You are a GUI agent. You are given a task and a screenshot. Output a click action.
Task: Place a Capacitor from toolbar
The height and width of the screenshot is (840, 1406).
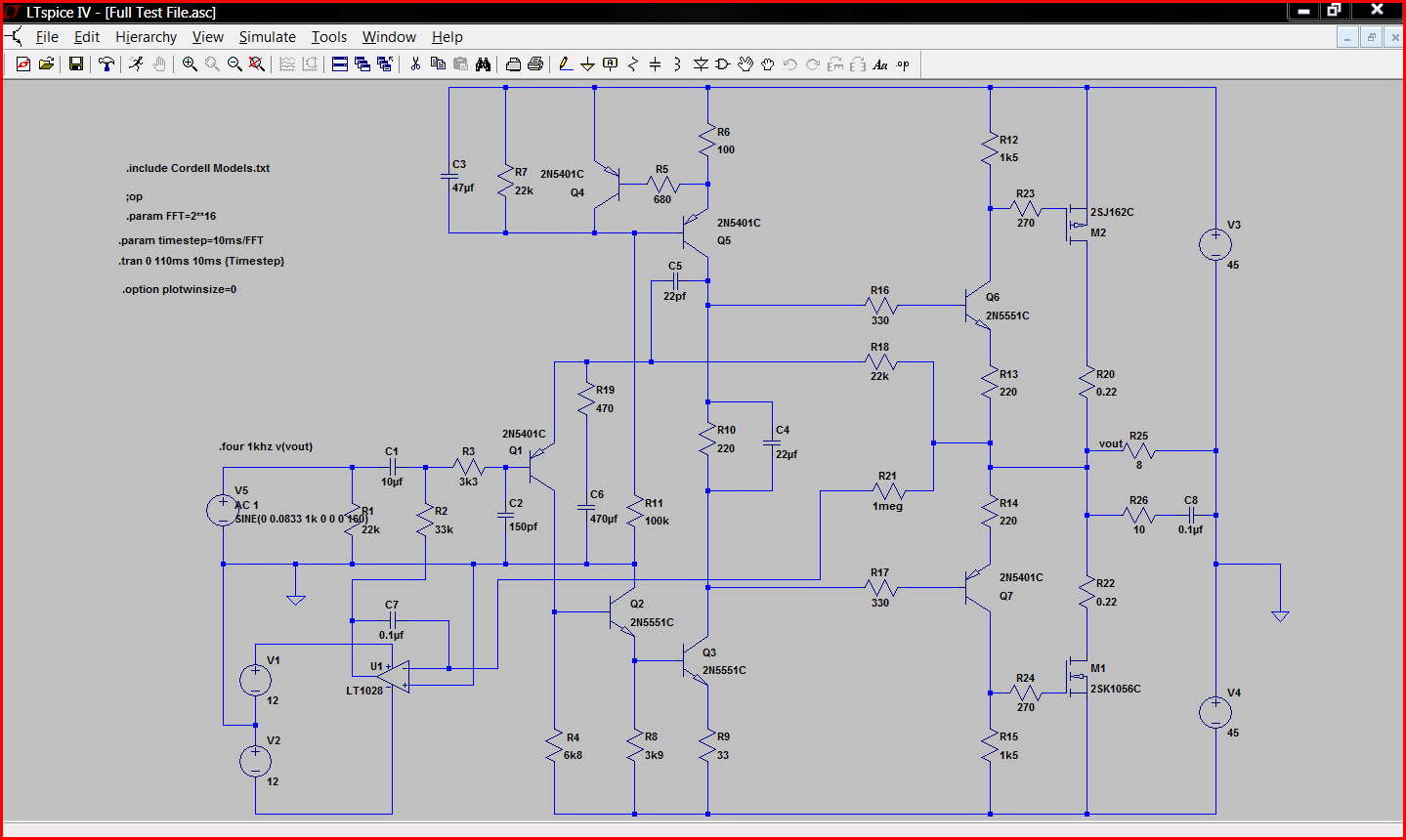pyautogui.click(x=656, y=64)
